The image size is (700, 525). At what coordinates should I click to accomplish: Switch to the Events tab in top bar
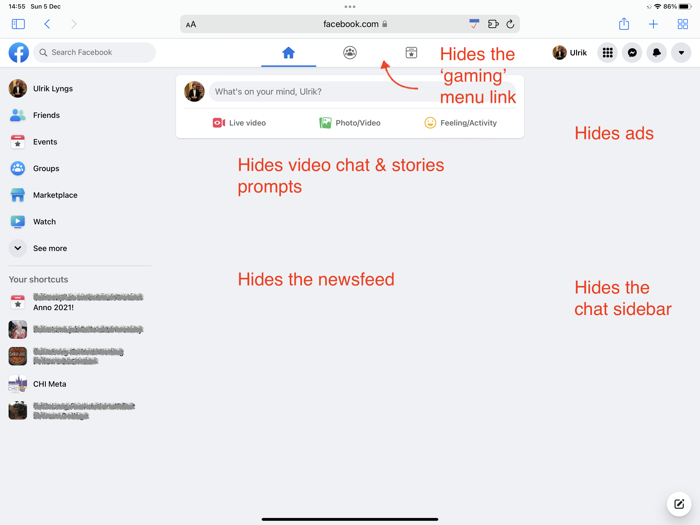[411, 53]
